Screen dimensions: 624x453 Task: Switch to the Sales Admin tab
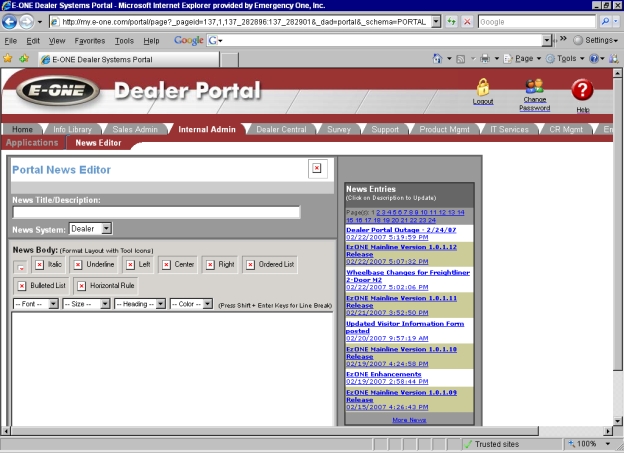pos(135,129)
